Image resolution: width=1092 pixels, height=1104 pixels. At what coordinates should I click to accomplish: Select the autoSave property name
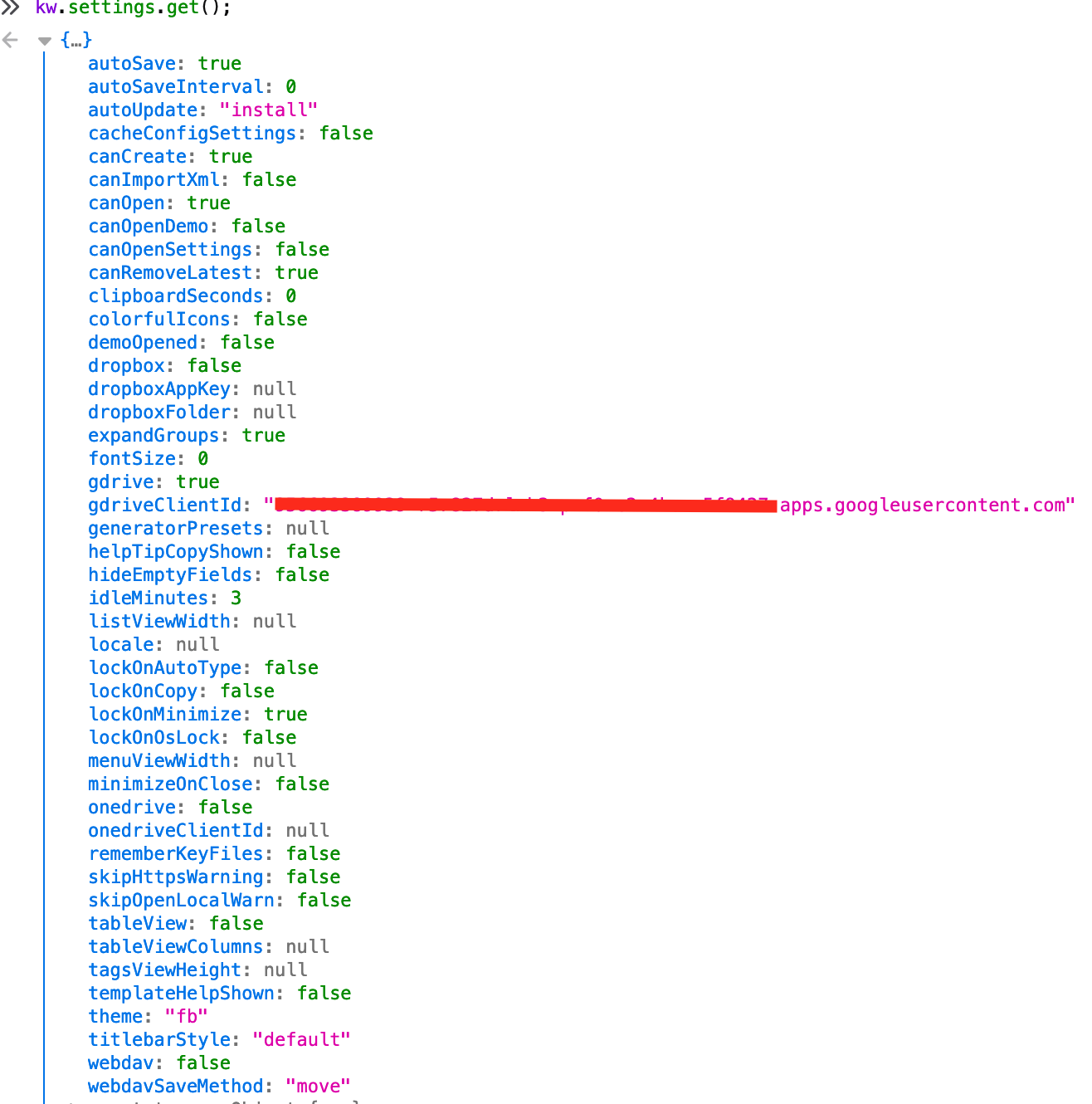[129, 63]
